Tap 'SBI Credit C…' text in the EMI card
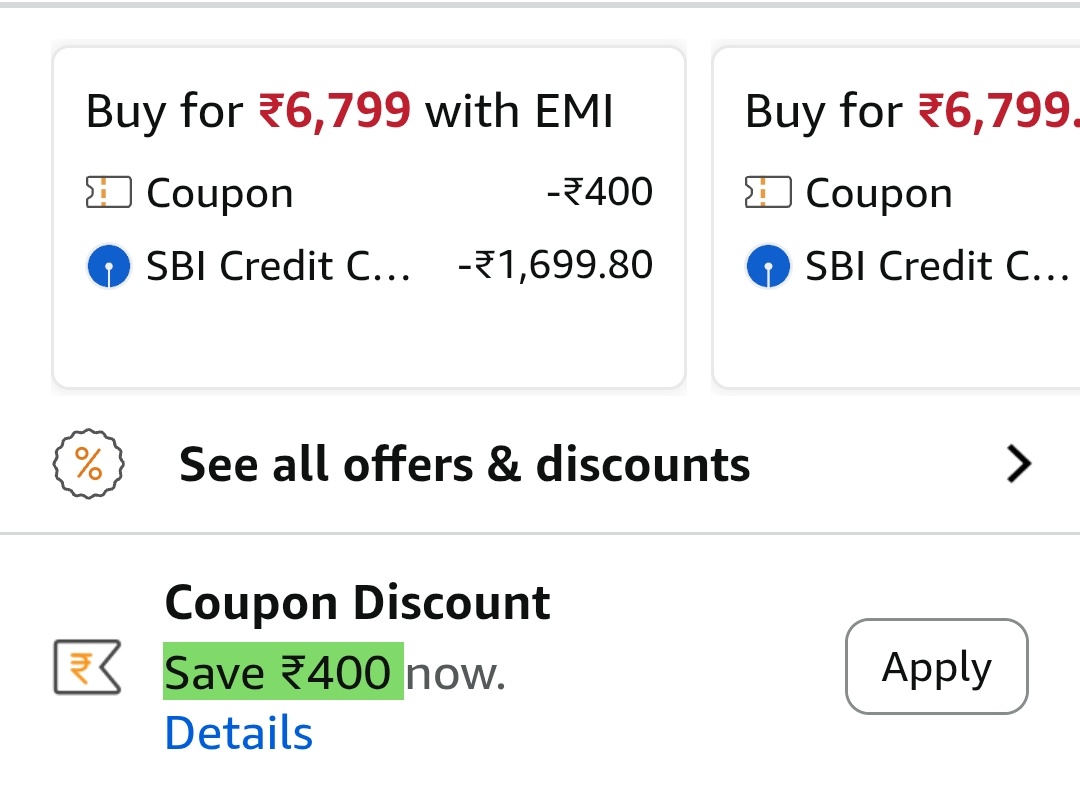Viewport: 1080px width, 794px height. 279,267
